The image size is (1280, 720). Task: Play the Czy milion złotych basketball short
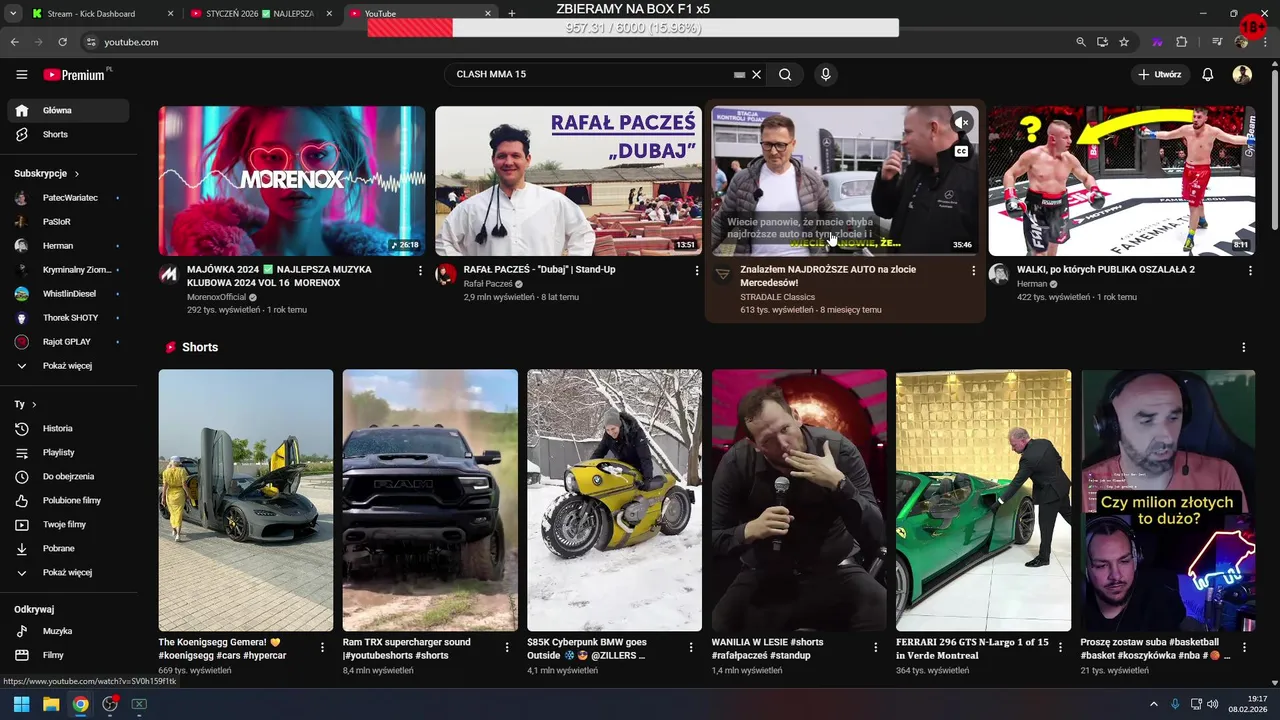pyautogui.click(x=1168, y=500)
